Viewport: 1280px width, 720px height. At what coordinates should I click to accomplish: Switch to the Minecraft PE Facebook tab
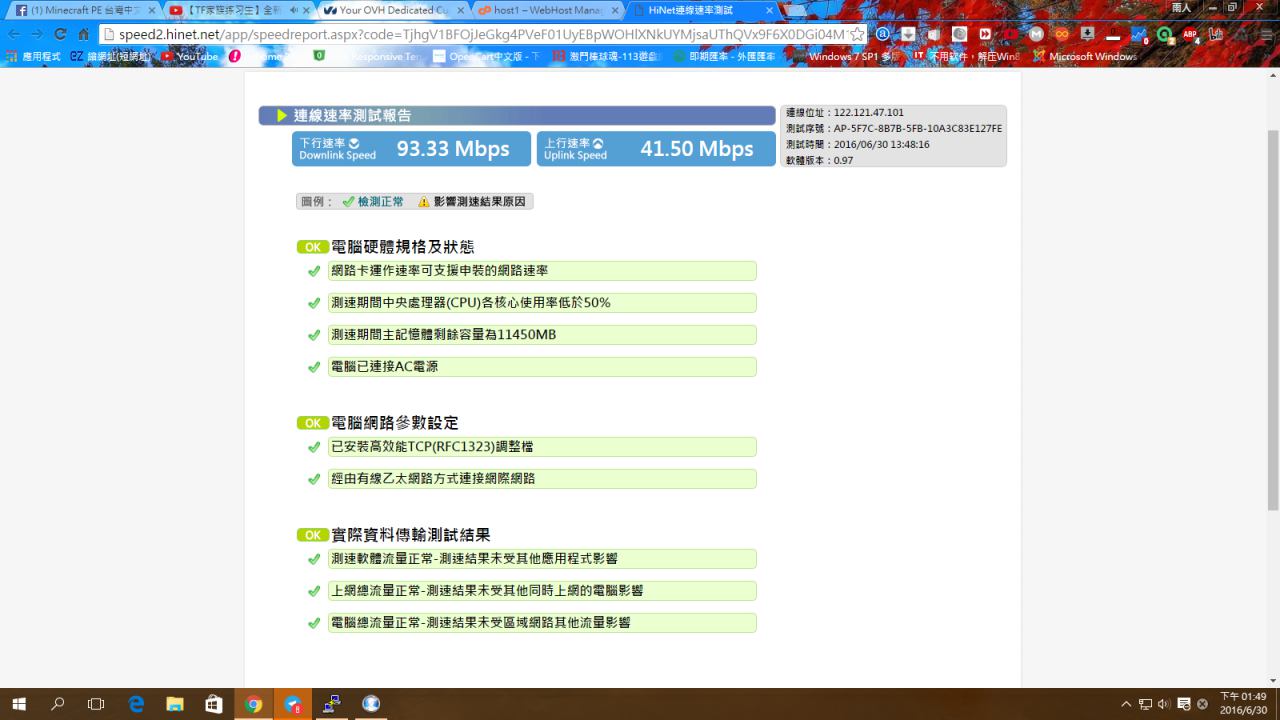82,10
